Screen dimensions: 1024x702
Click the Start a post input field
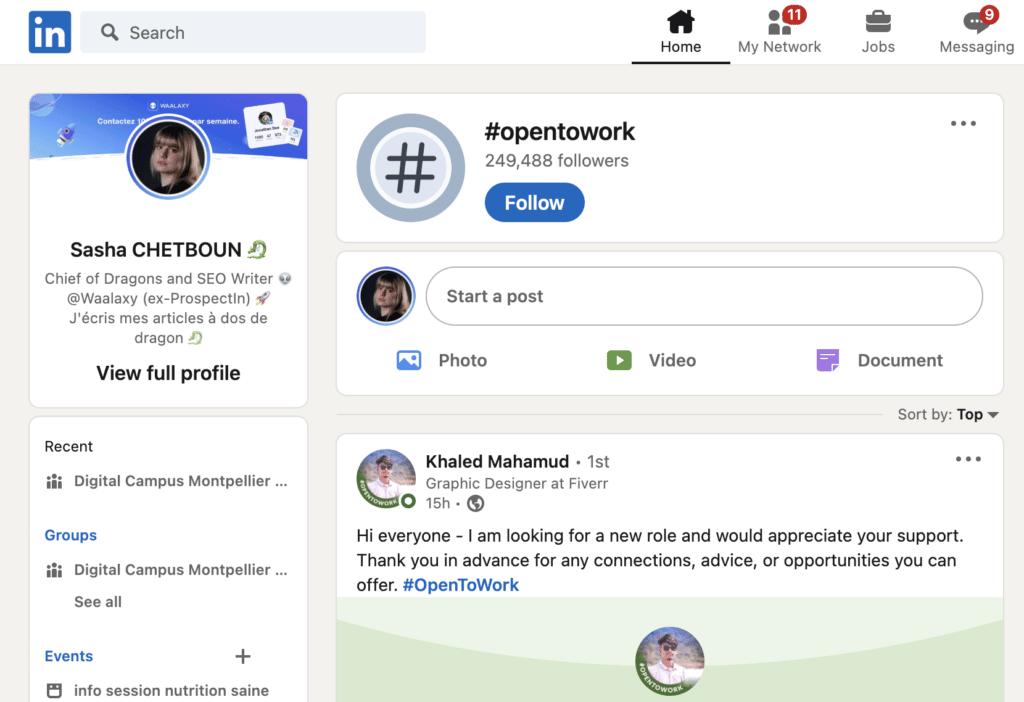[704, 296]
